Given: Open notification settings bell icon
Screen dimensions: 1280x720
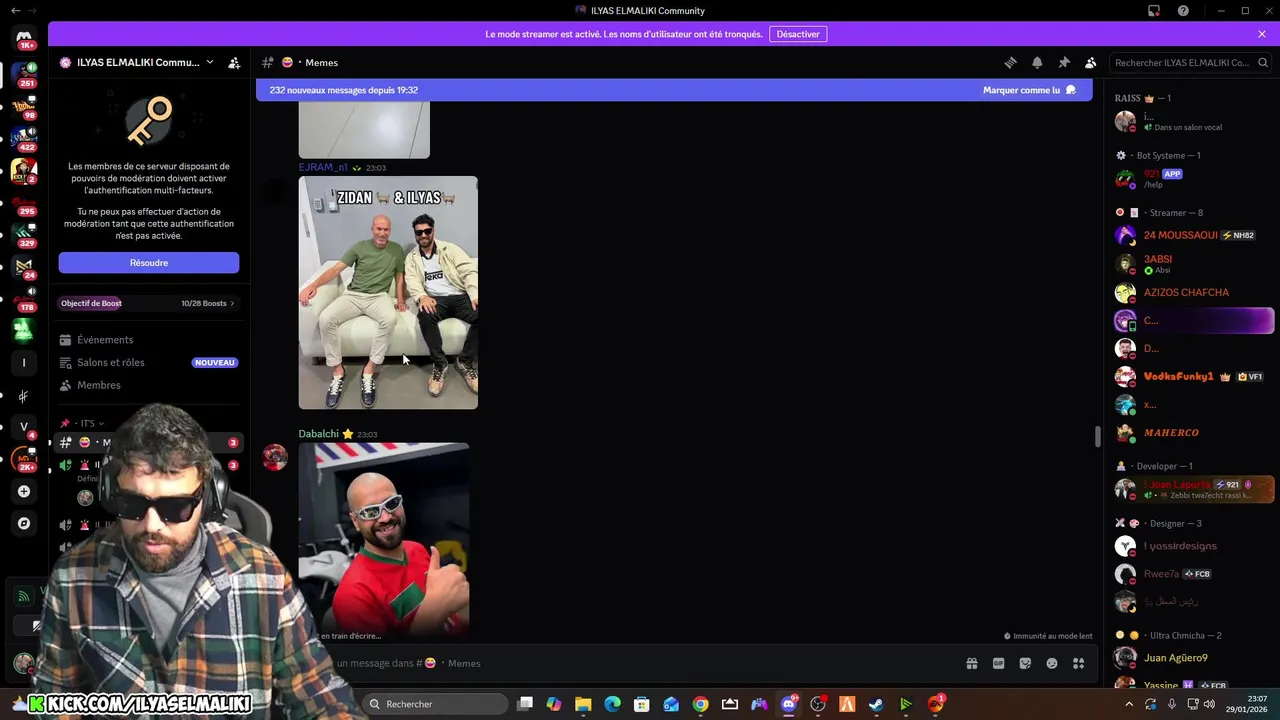Looking at the screenshot, I should click(x=1037, y=62).
